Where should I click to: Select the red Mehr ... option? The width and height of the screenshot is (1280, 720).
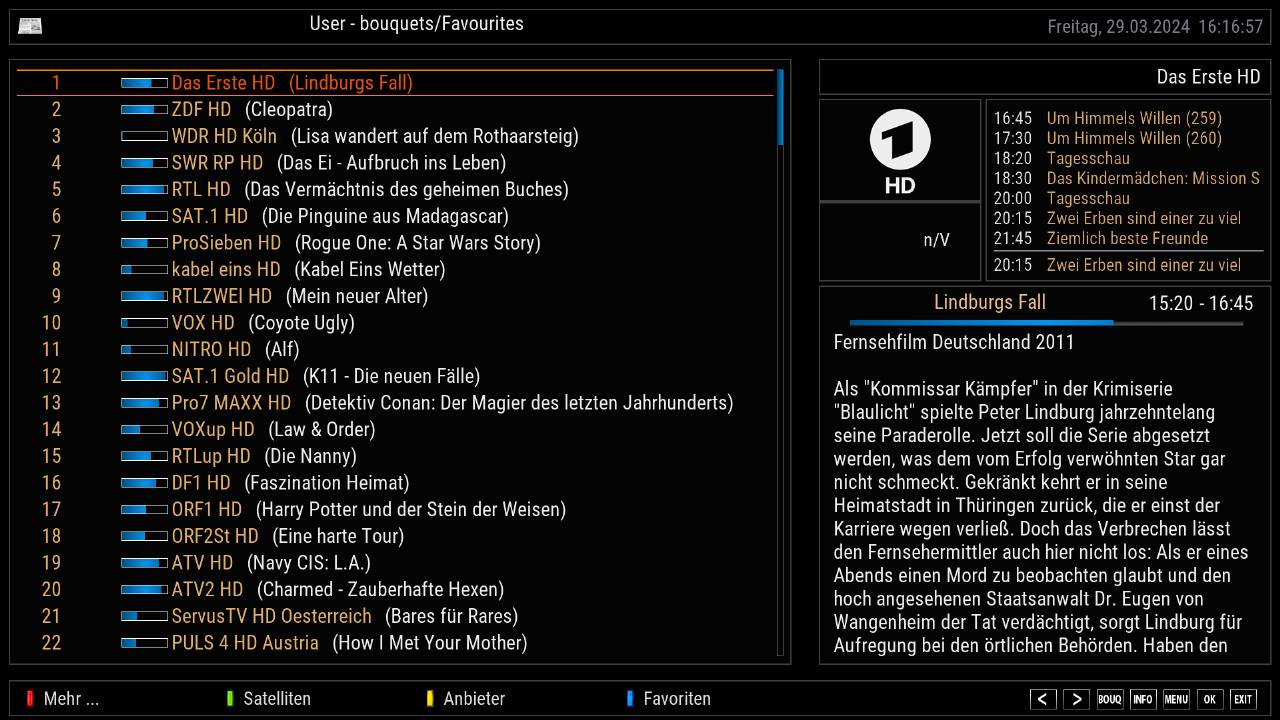[x=70, y=699]
